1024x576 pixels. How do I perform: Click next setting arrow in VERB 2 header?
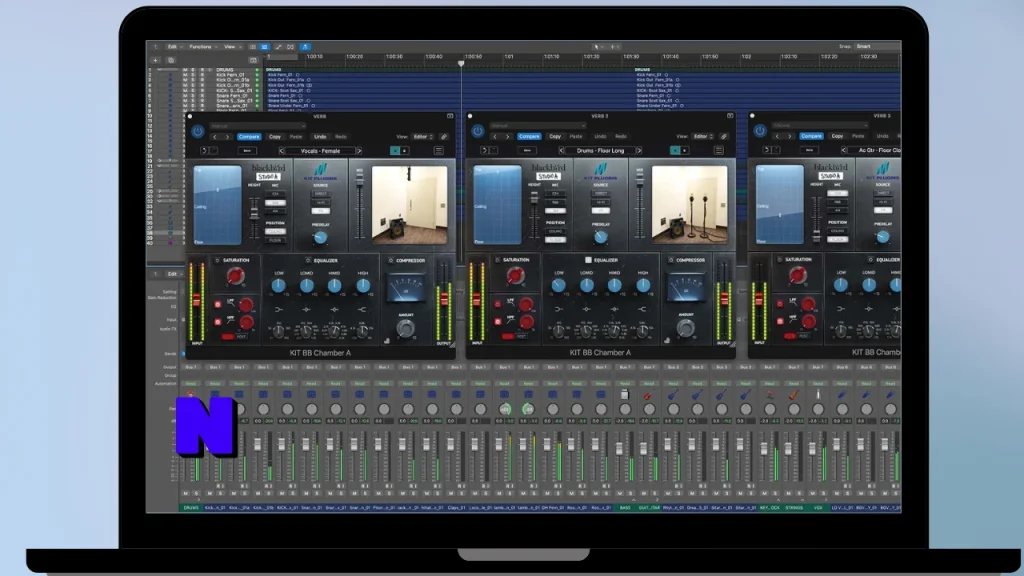(x=507, y=136)
